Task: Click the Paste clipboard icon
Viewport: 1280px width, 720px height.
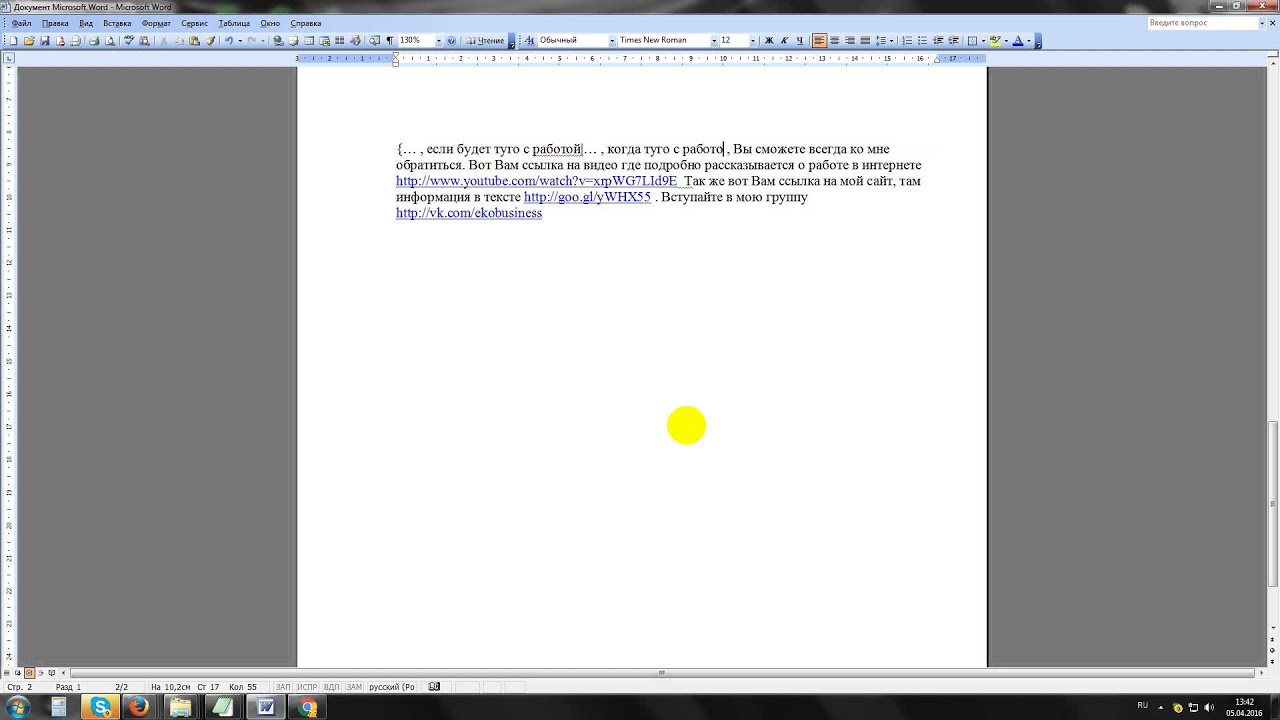Action: [194, 41]
